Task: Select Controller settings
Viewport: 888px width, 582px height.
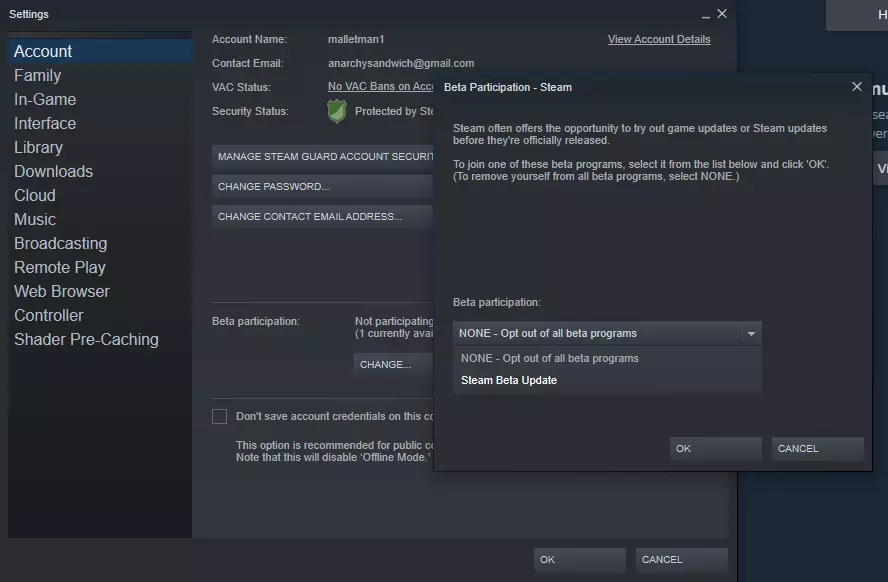Action: coord(100,315)
